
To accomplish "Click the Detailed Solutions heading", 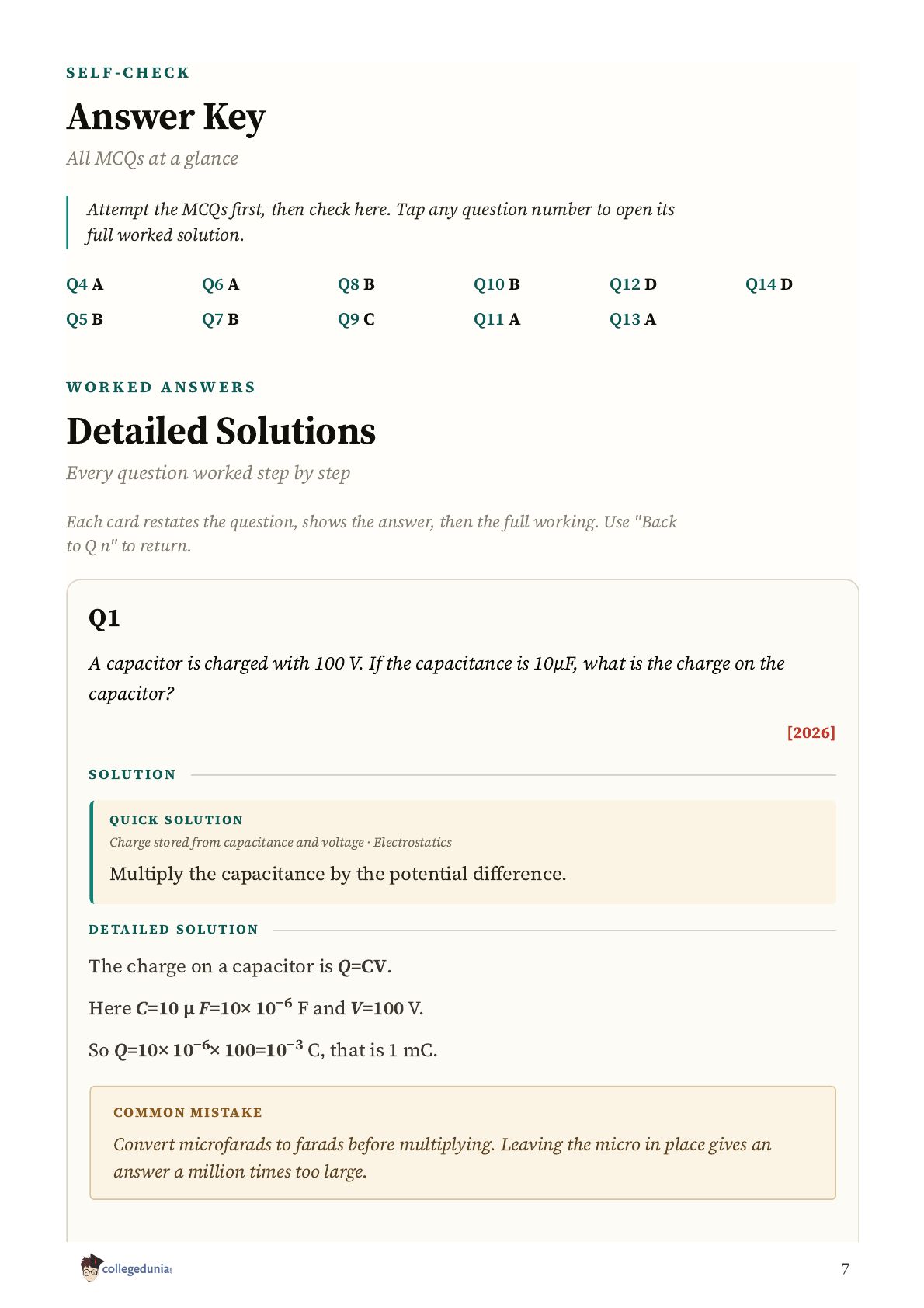I will pyautogui.click(x=221, y=431).
